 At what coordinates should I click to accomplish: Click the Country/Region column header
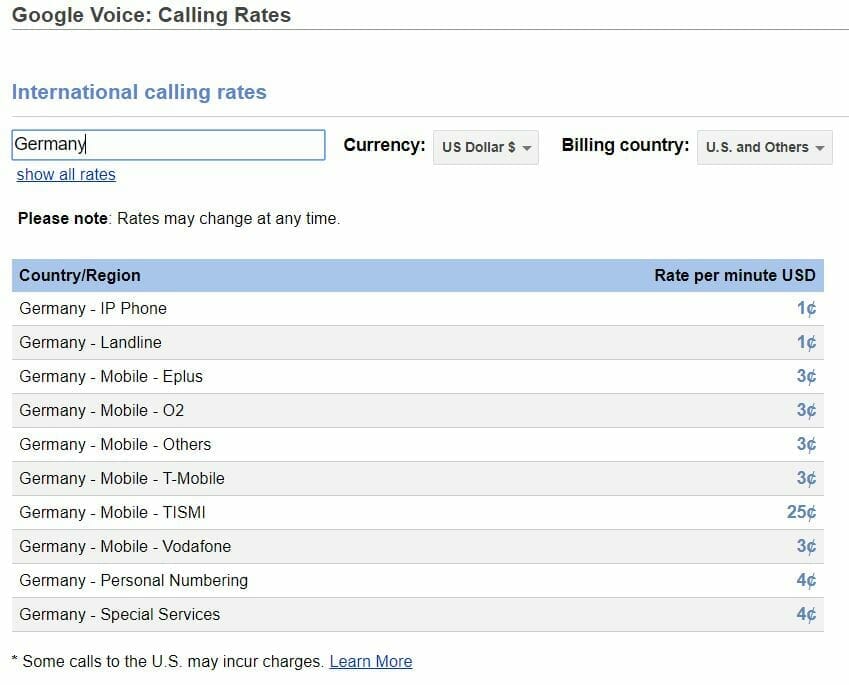point(80,275)
